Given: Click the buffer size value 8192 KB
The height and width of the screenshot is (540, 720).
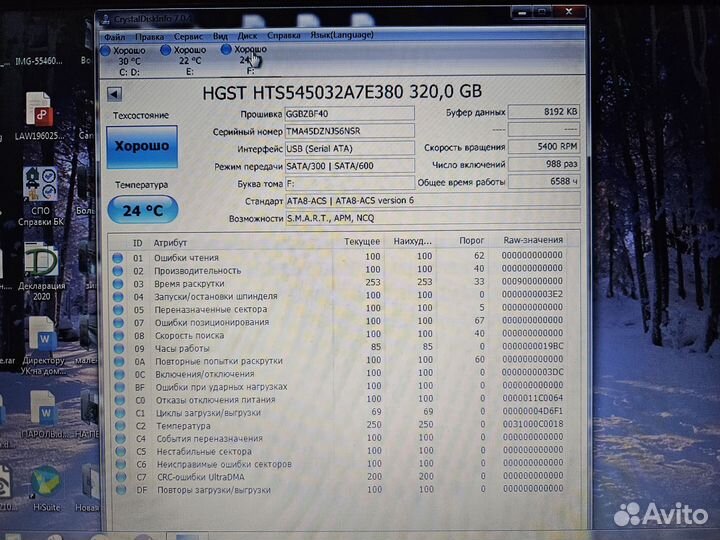Looking at the screenshot, I should tap(544, 112).
